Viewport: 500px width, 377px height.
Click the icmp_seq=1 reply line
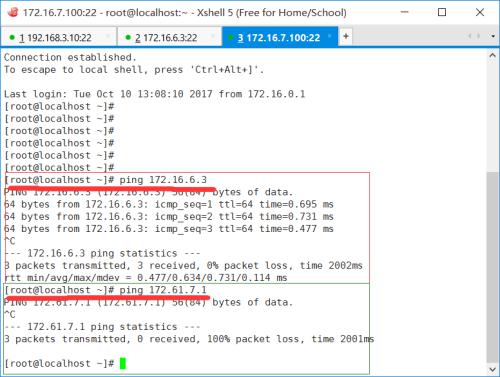pos(169,204)
